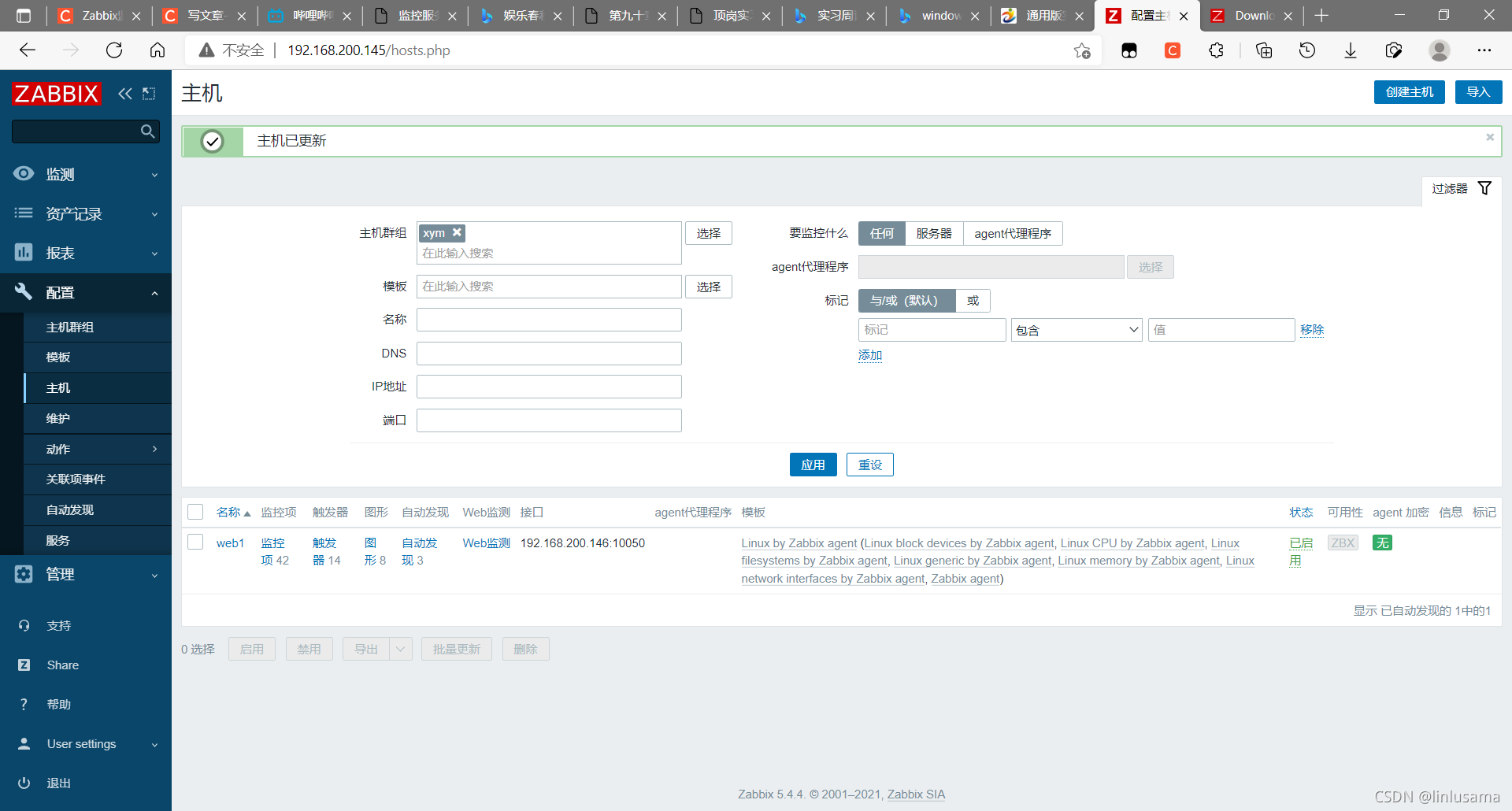The height and width of the screenshot is (811, 1512).
Task: Open 帮助 help in sidebar
Action: (59, 705)
